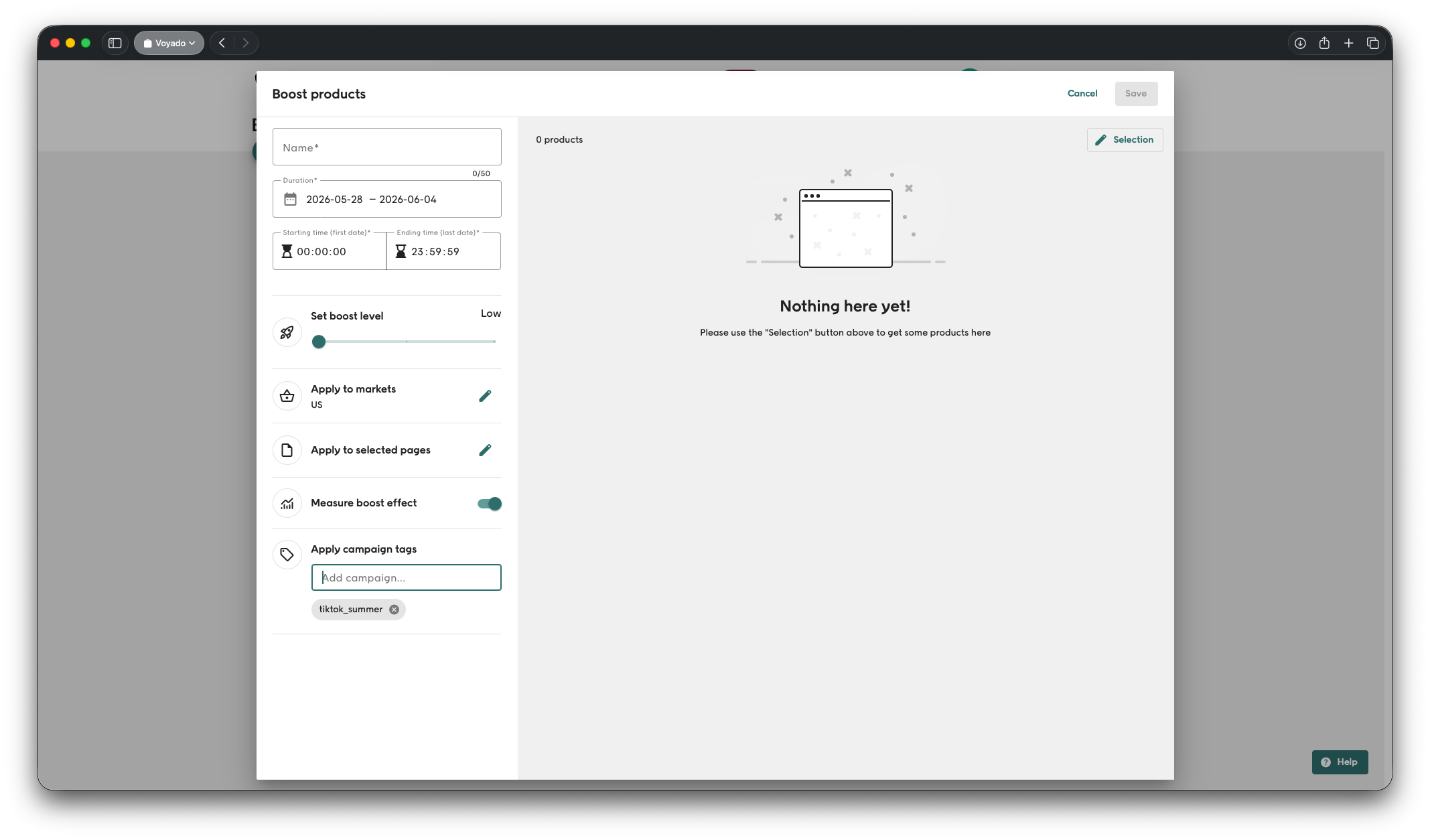
Task: Click the tiktok_summer tag chip
Action: (358, 610)
